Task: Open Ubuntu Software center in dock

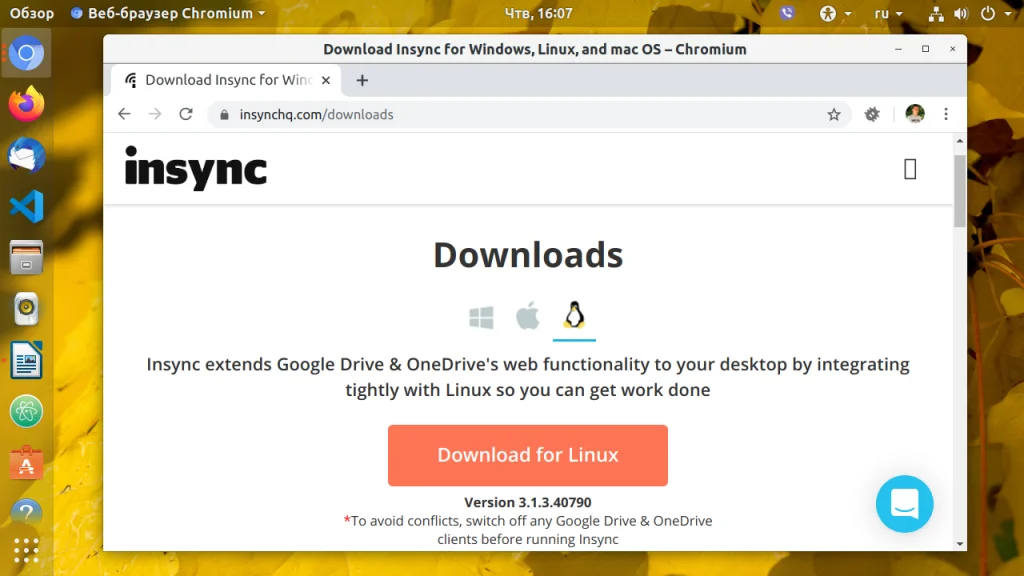Action: click(26, 463)
